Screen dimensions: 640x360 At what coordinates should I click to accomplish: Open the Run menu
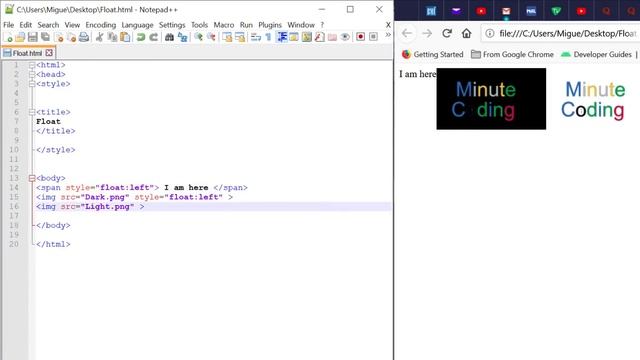246,25
